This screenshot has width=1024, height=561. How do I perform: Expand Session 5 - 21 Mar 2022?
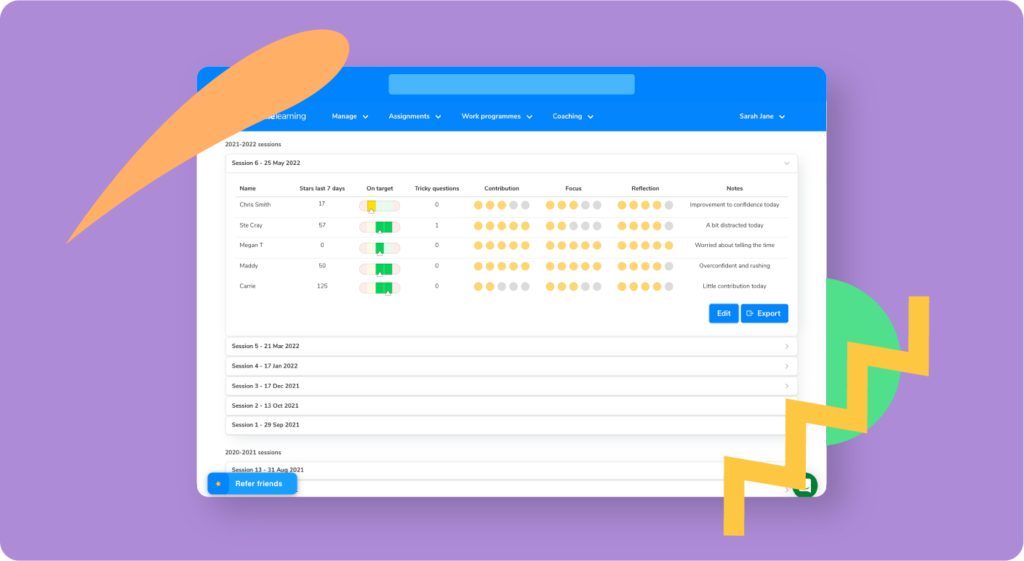pyautogui.click(x=786, y=346)
